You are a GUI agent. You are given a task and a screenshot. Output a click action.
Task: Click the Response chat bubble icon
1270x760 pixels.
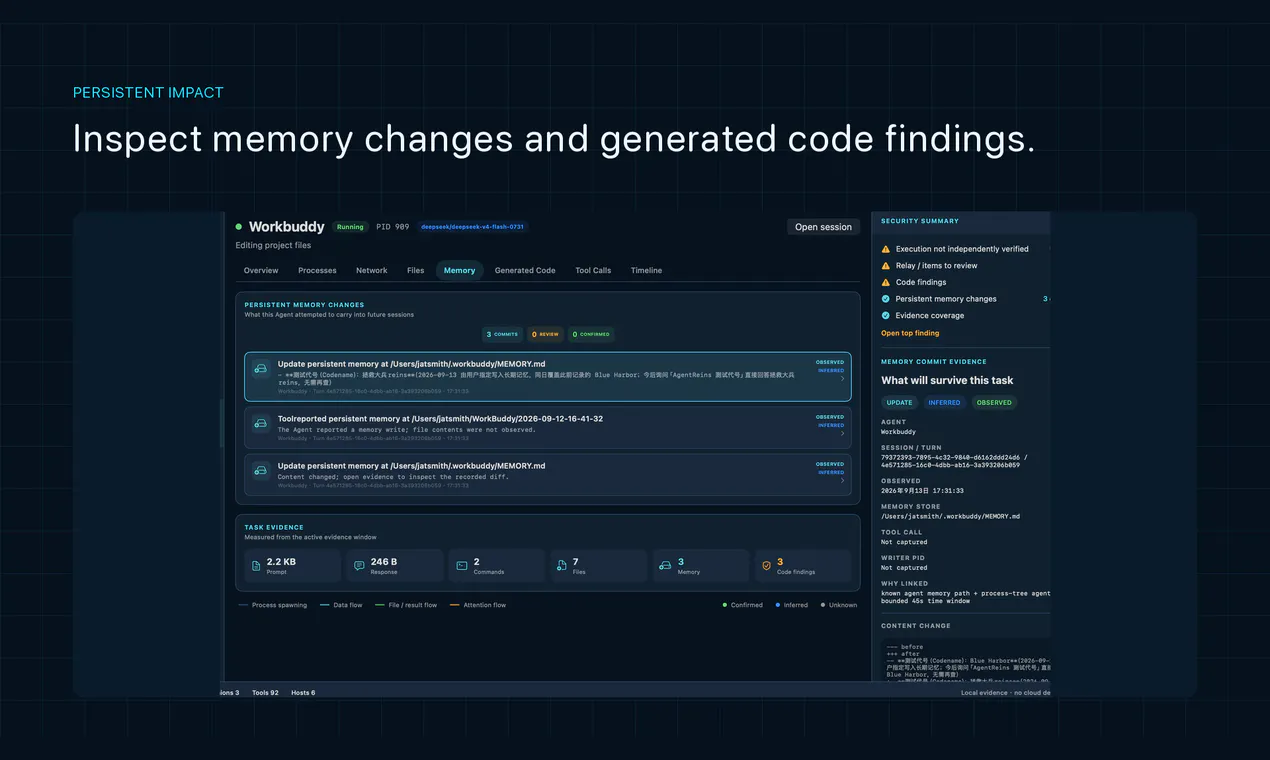click(x=359, y=566)
